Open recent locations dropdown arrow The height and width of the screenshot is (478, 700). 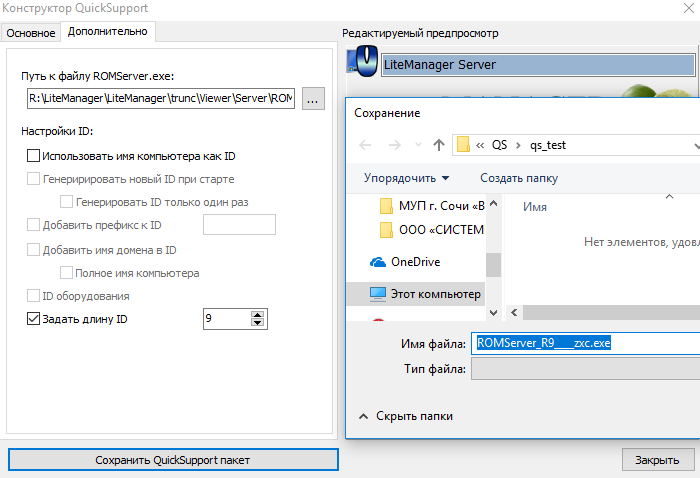[418, 145]
